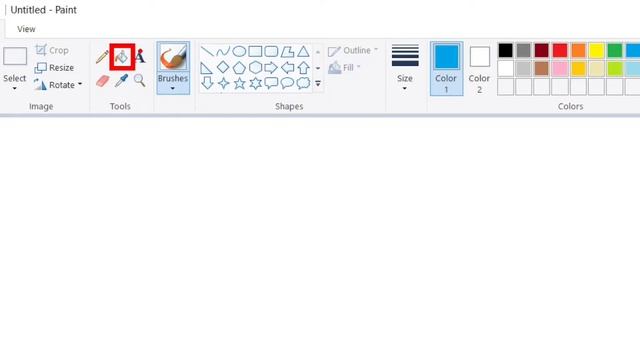The height and width of the screenshot is (360, 640).
Task: Click the Resize button
Action: click(54, 67)
